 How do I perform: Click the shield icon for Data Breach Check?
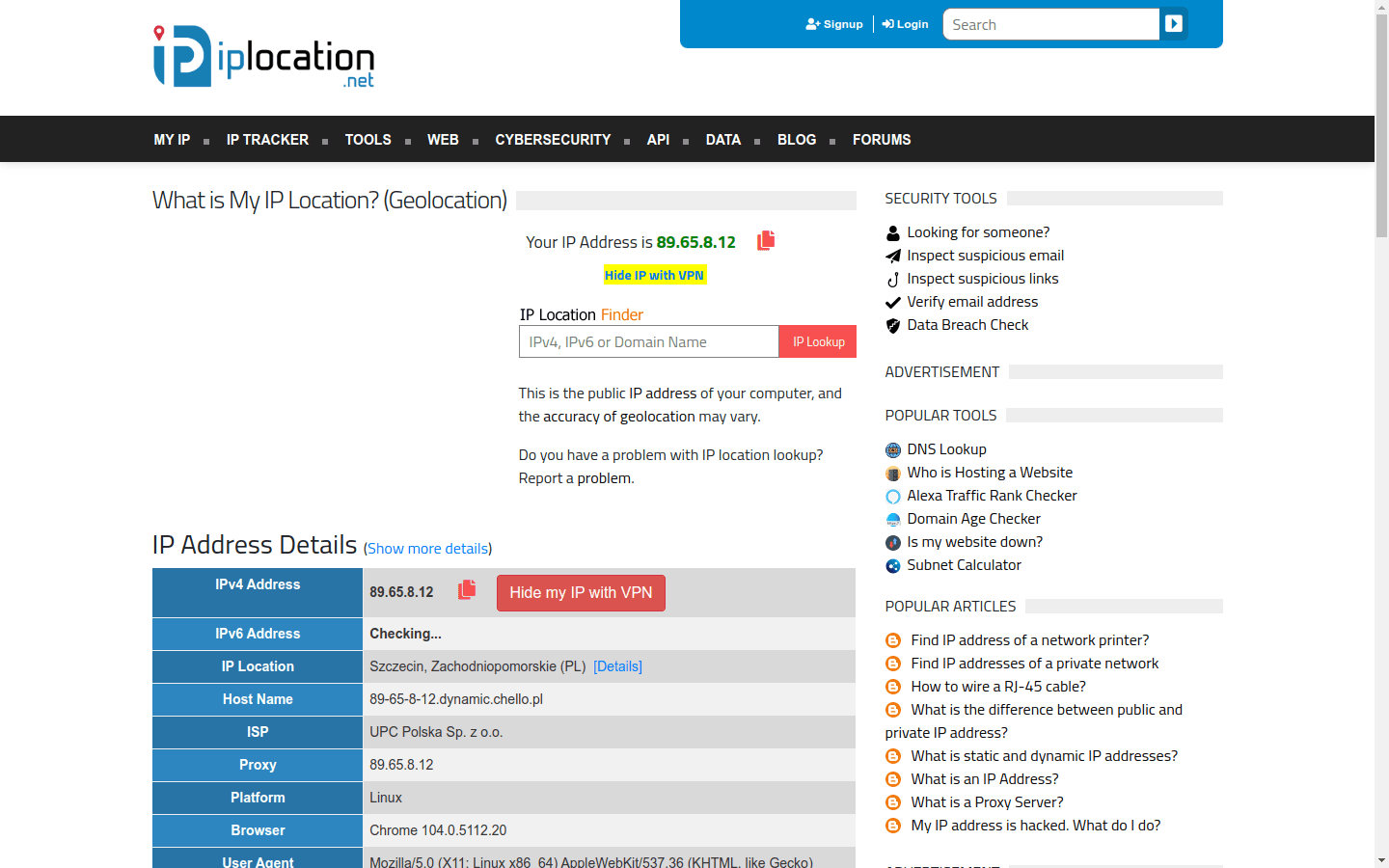tap(892, 325)
